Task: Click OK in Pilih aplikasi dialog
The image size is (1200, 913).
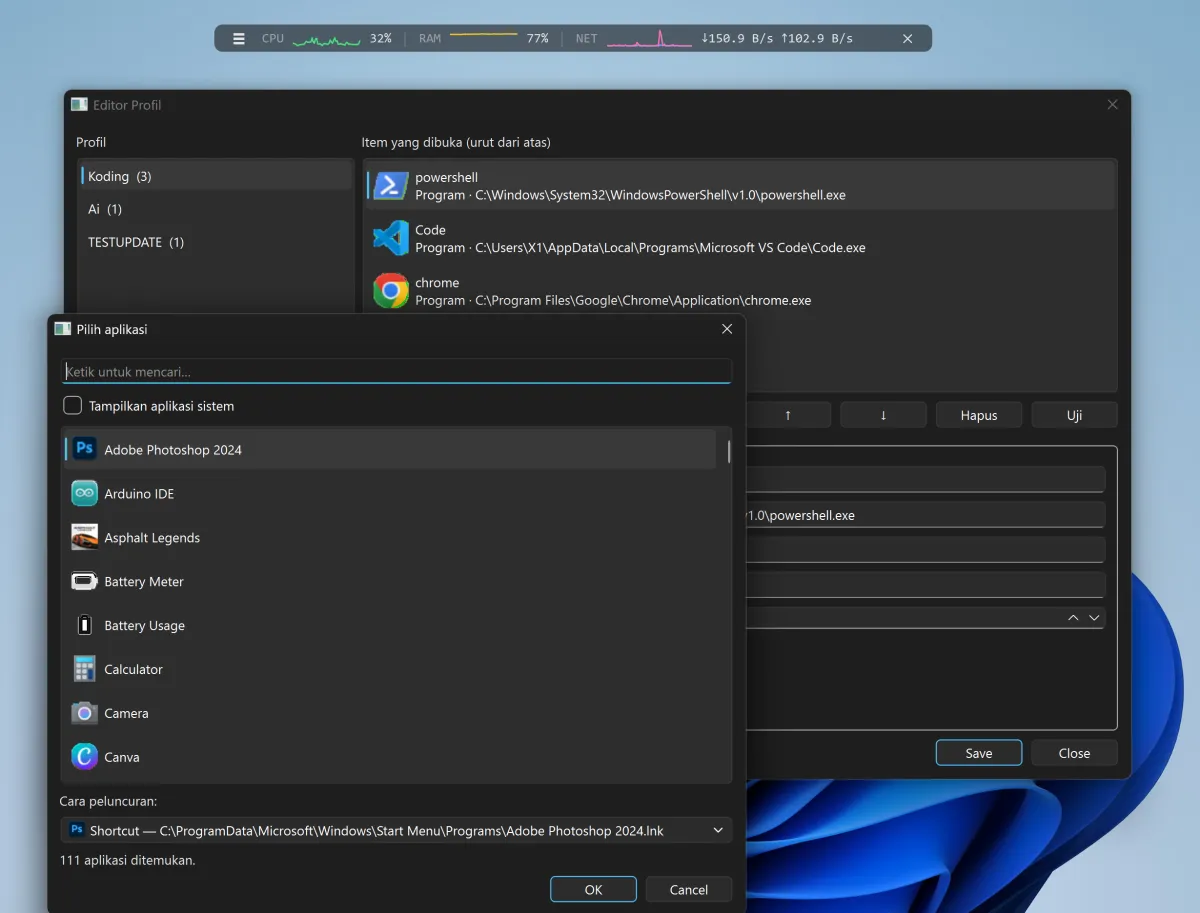Action: coord(593,889)
